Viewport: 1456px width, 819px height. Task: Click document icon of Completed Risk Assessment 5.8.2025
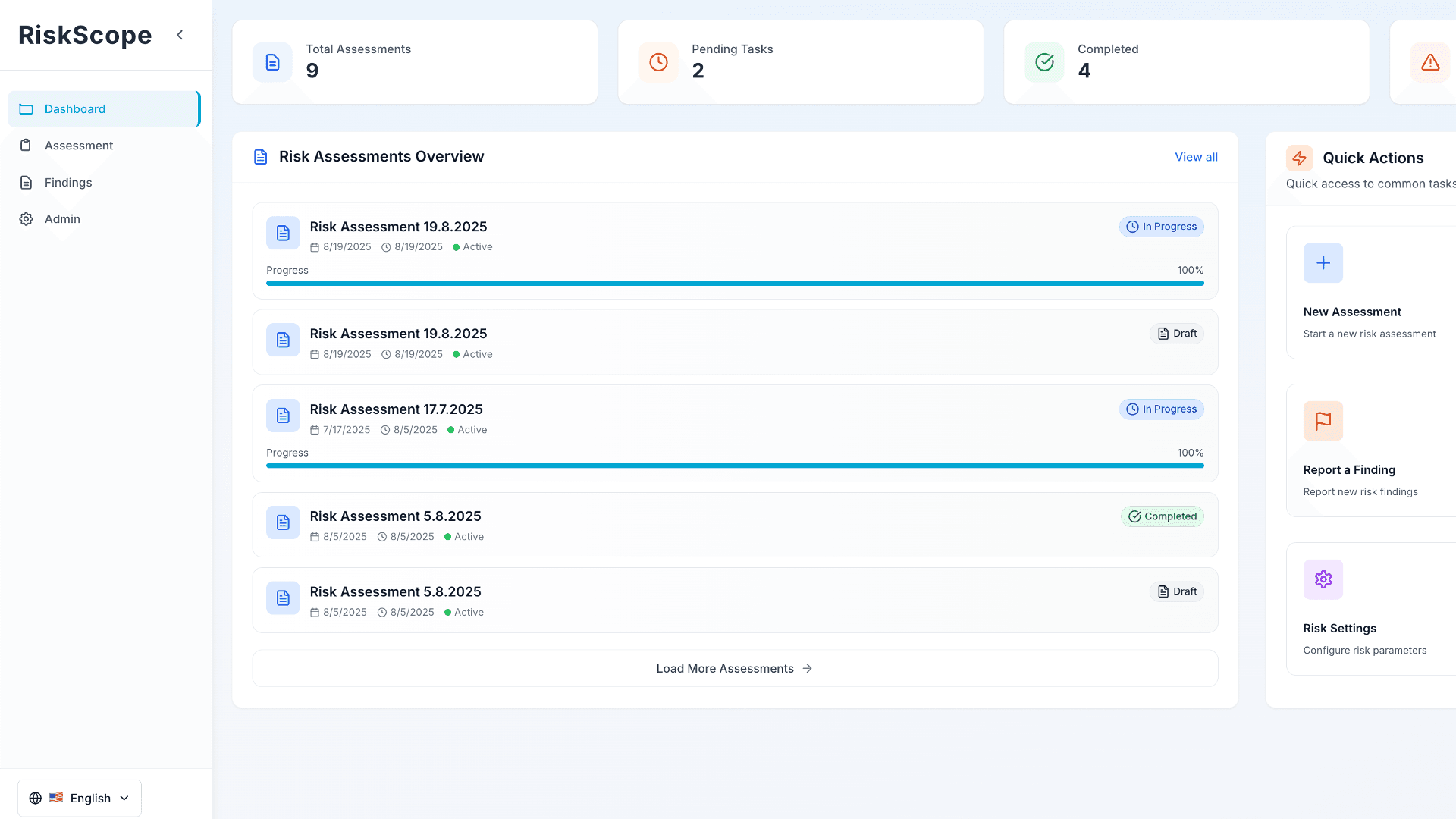pyautogui.click(x=283, y=522)
